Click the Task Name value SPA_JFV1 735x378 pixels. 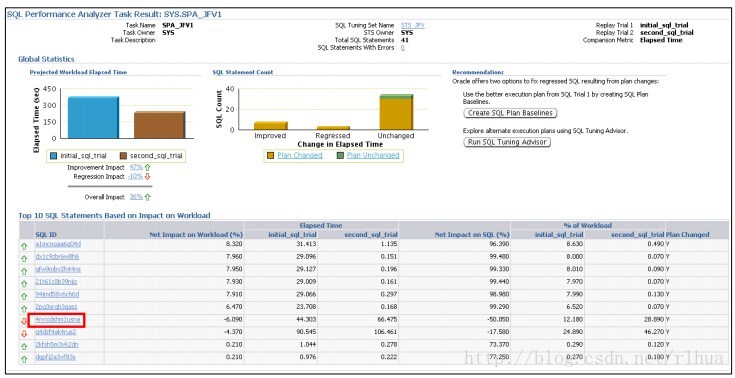click(x=178, y=25)
